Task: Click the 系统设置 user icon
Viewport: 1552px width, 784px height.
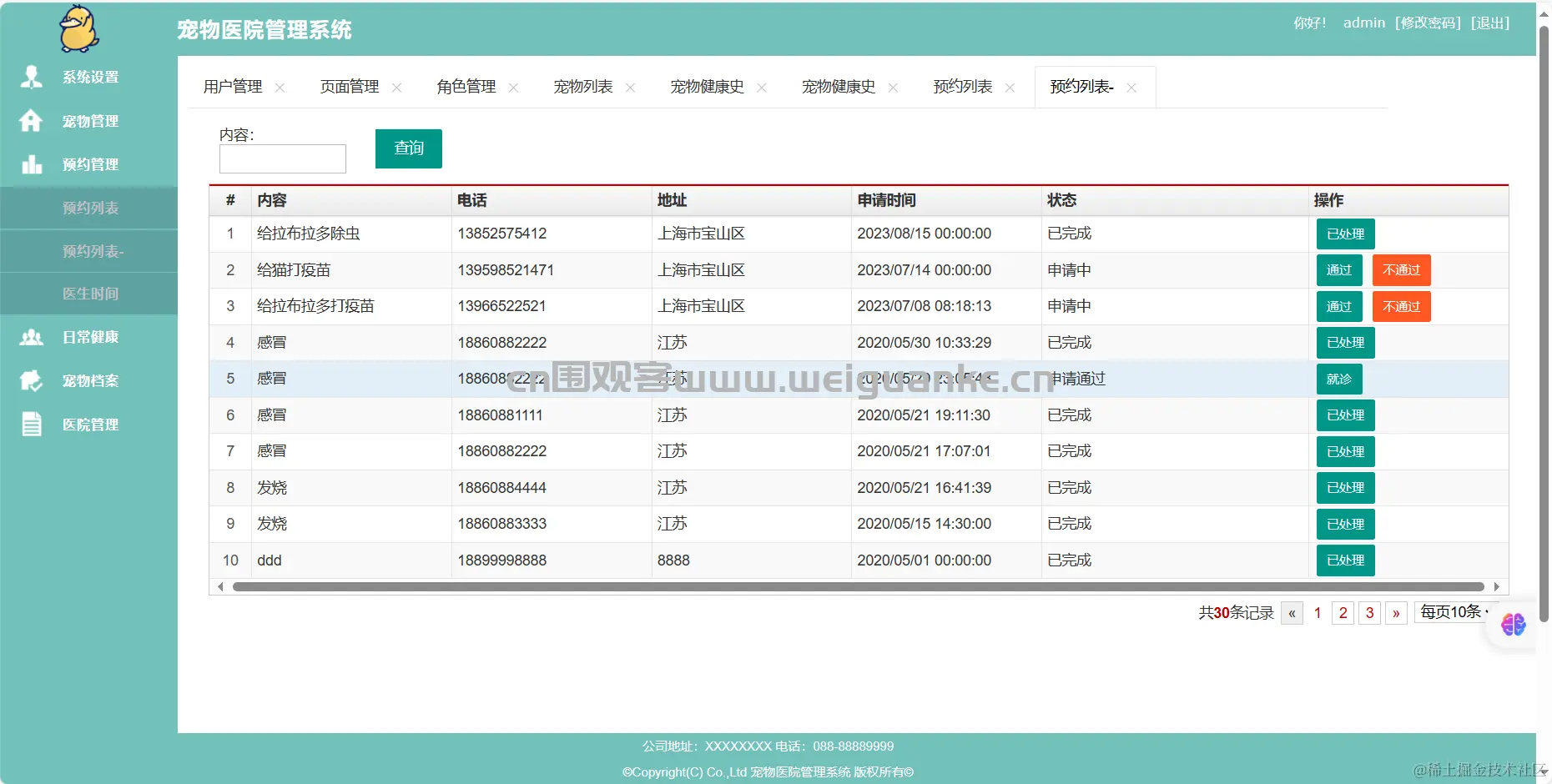Action: click(32, 77)
